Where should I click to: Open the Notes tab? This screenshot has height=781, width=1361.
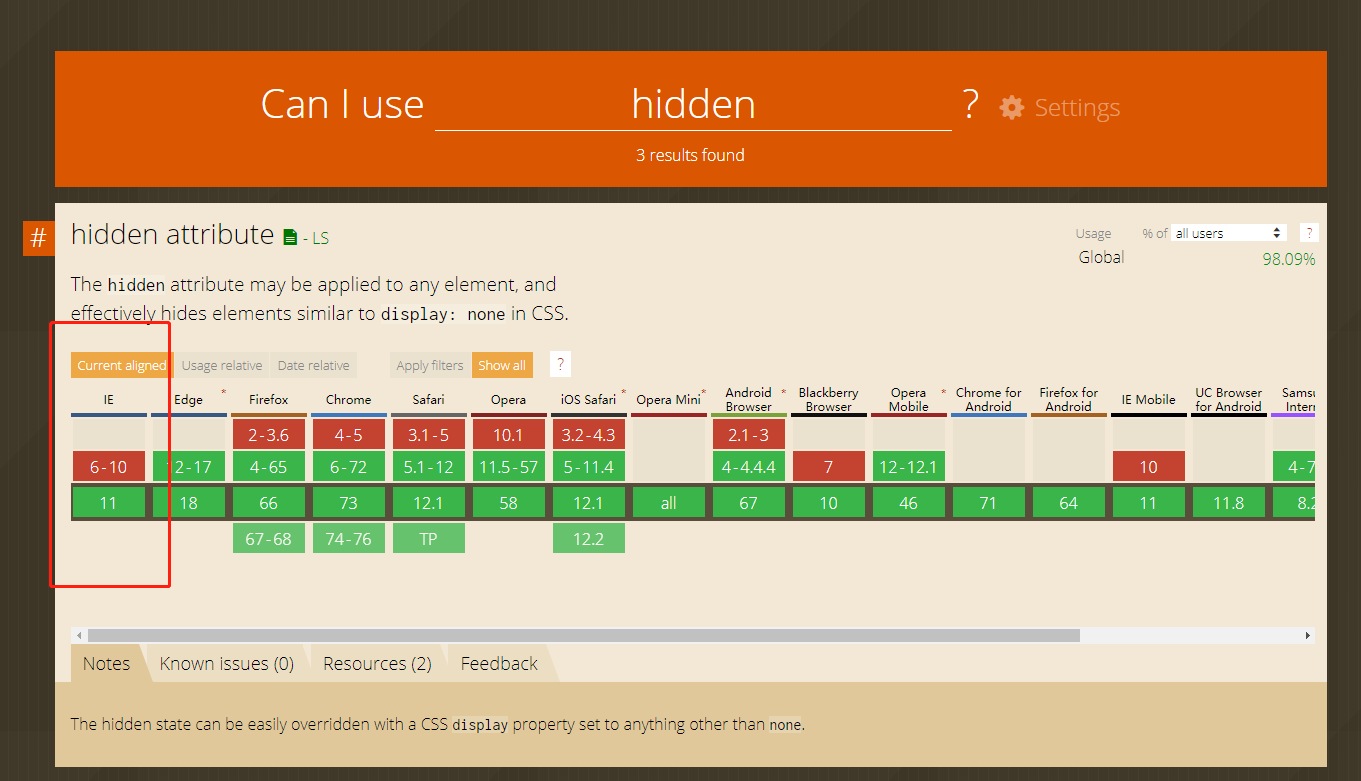pos(107,664)
